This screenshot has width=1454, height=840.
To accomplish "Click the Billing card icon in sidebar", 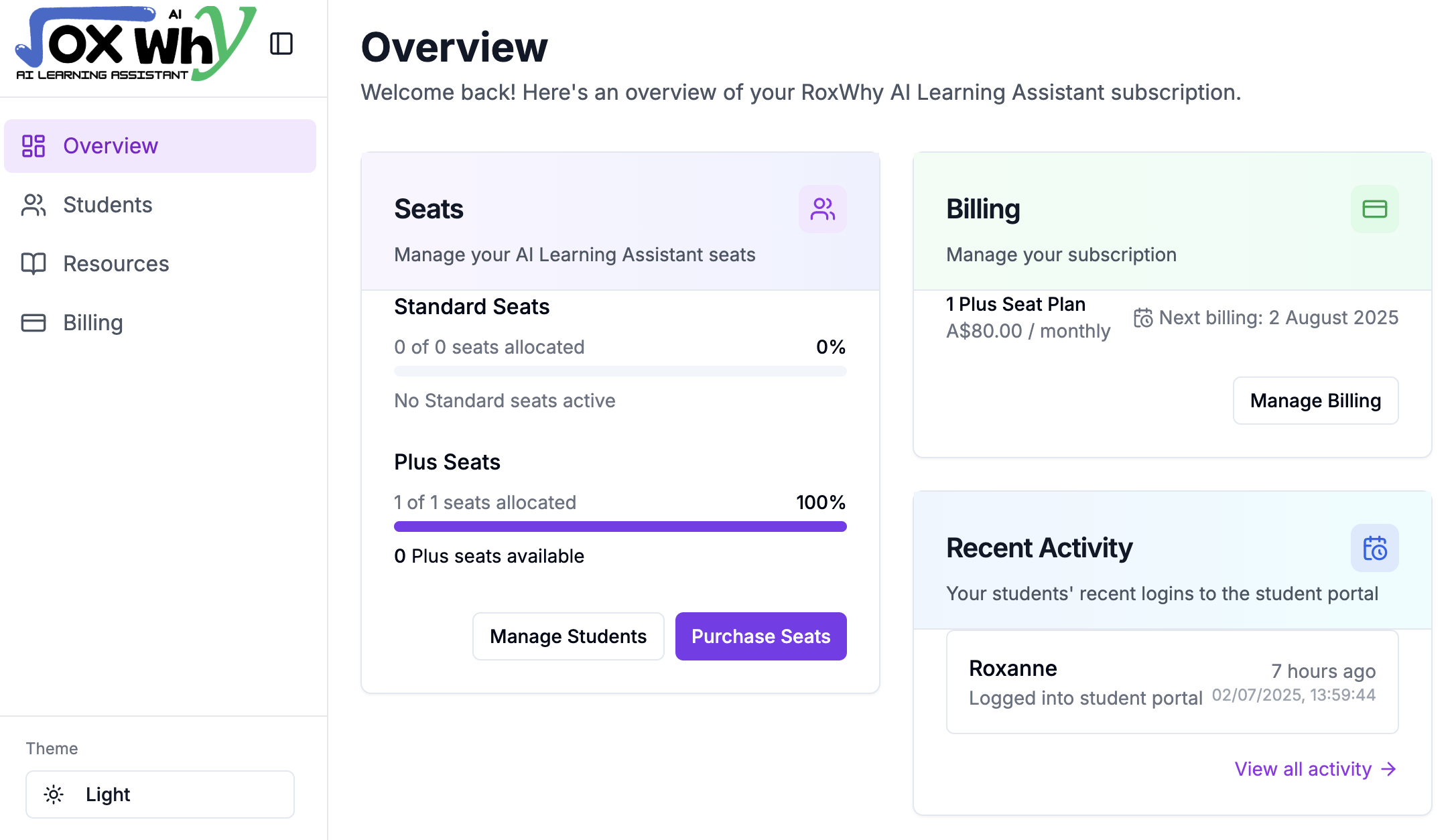I will [34, 323].
